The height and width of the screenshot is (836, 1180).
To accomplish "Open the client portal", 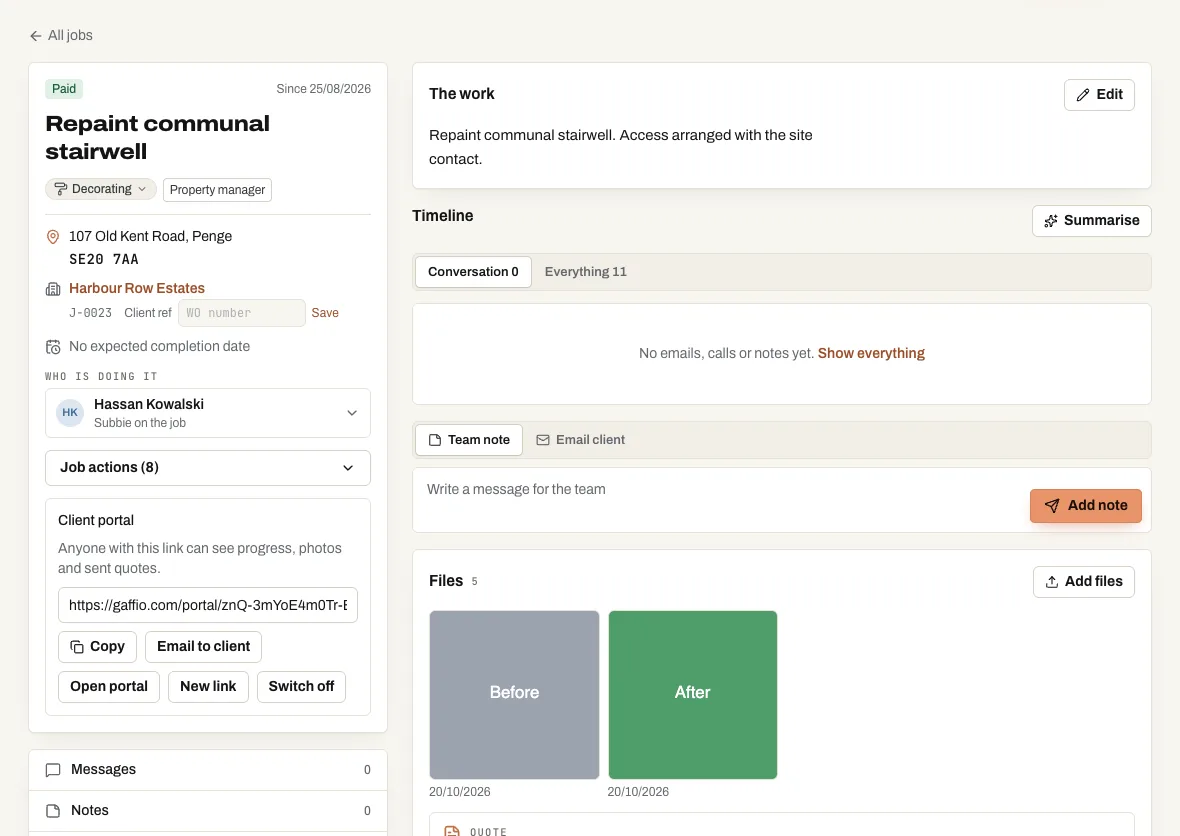I will pos(109,687).
